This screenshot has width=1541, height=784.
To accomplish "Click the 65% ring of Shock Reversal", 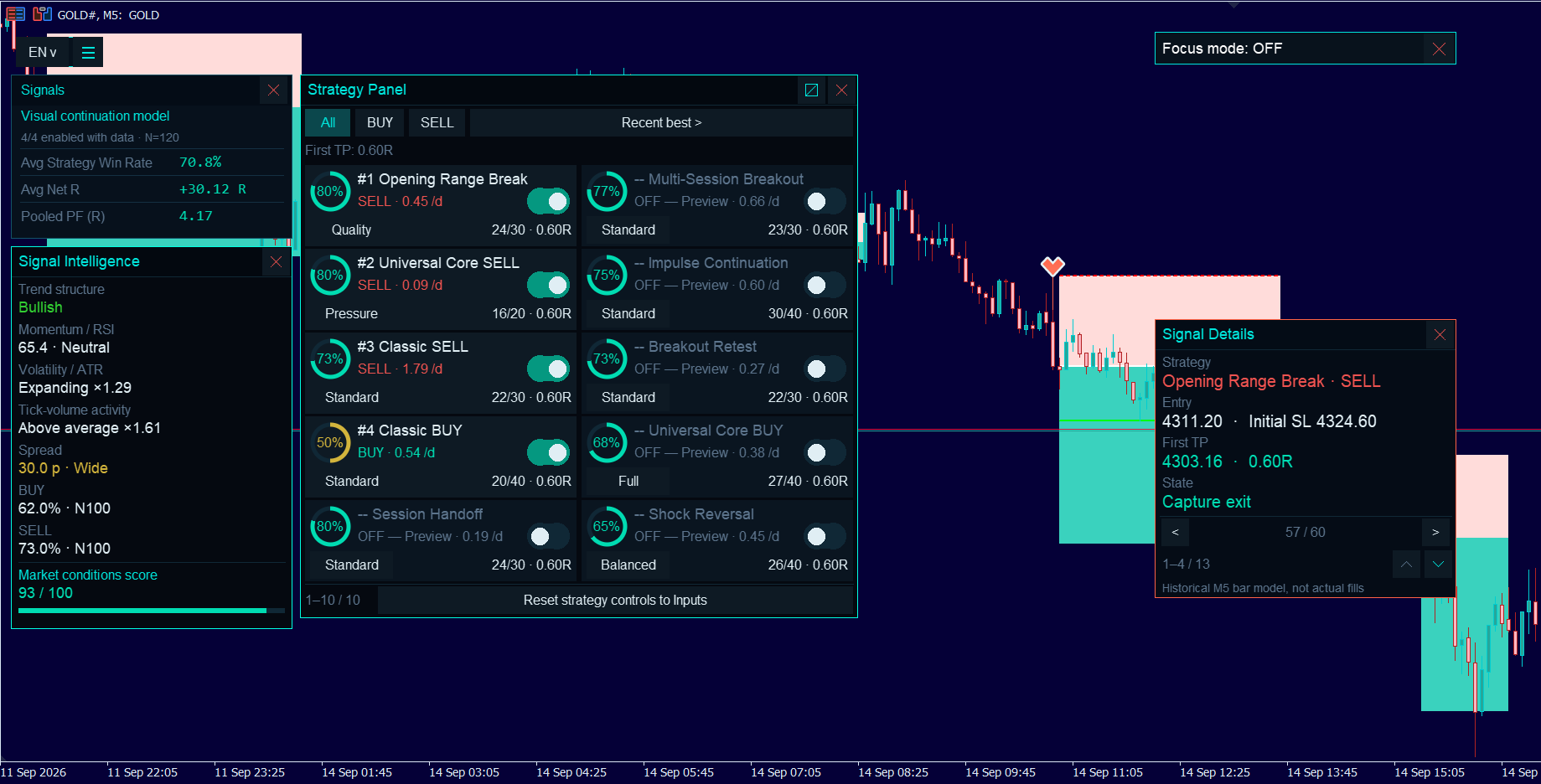I will 607,526.
